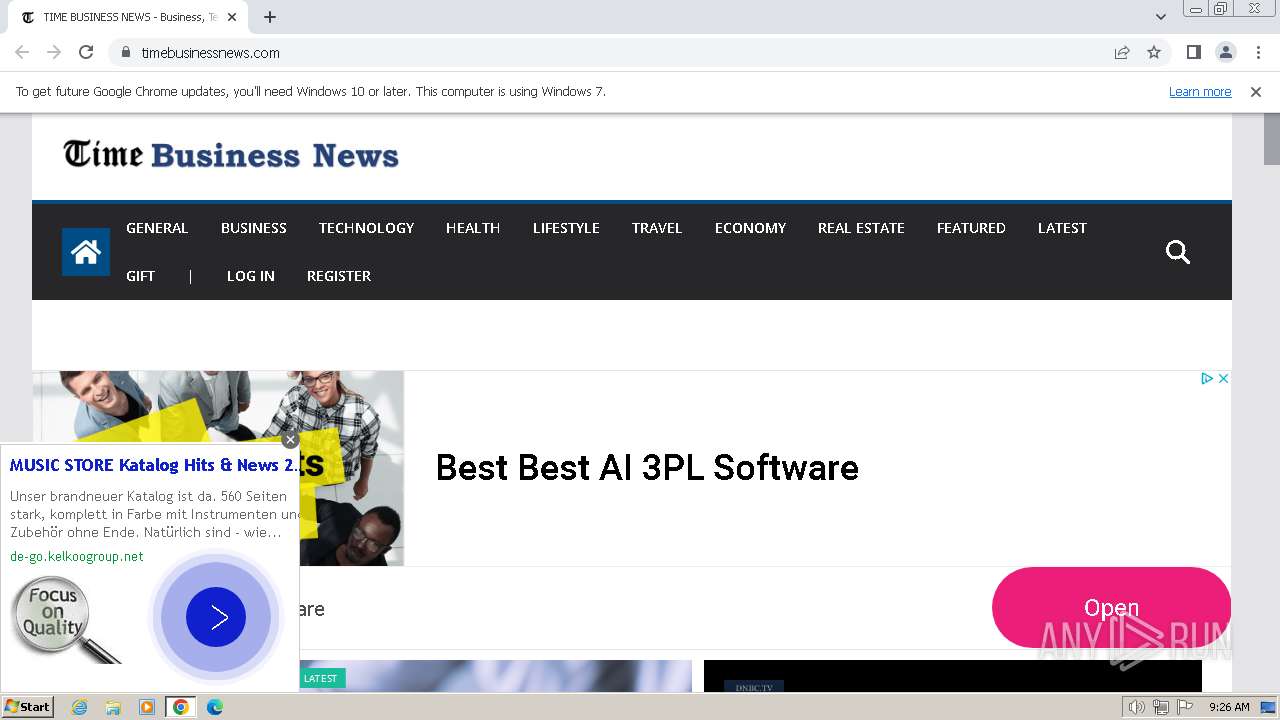Select the FEATURED menu item

click(x=971, y=228)
